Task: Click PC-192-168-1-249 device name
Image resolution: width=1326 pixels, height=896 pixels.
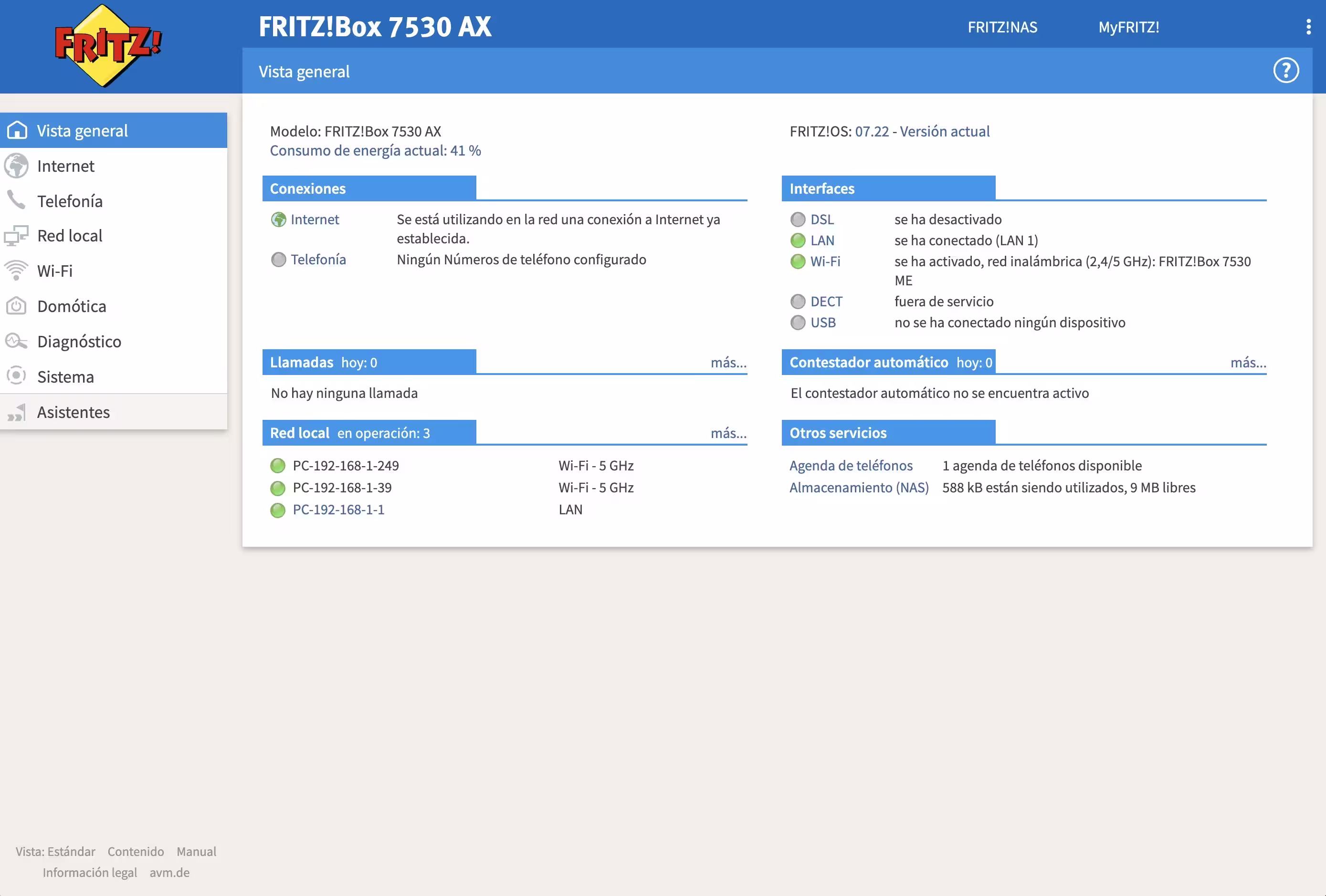Action: pyautogui.click(x=346, y=466)
